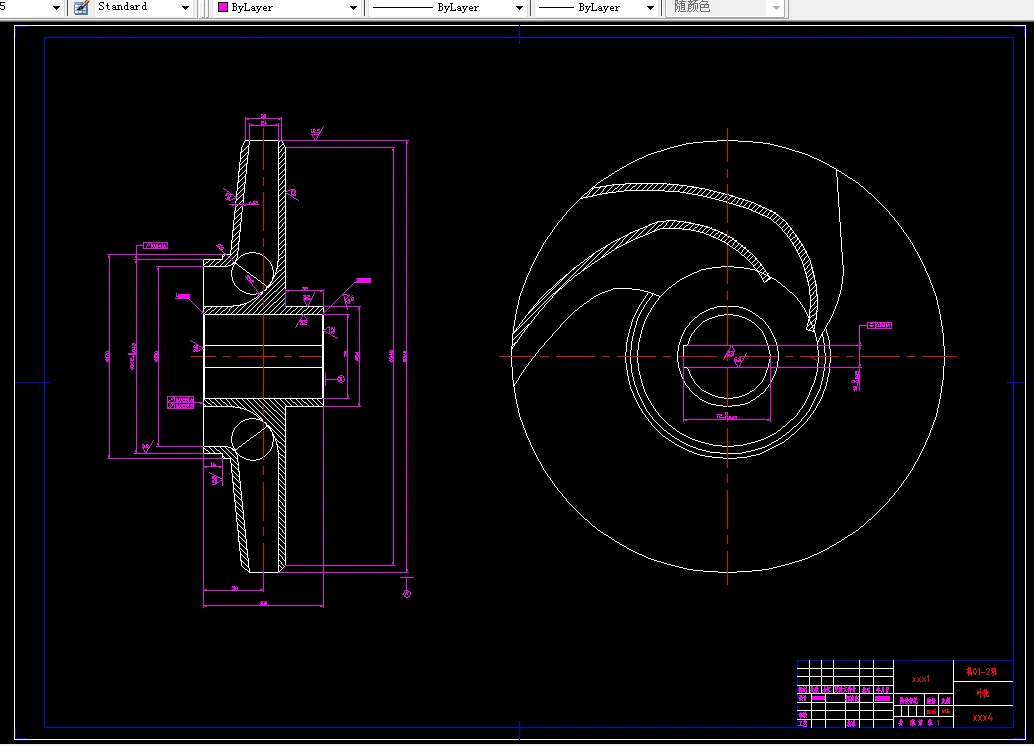
Task: Select the xxx4 text in title block
Action: tap(982, 717)
